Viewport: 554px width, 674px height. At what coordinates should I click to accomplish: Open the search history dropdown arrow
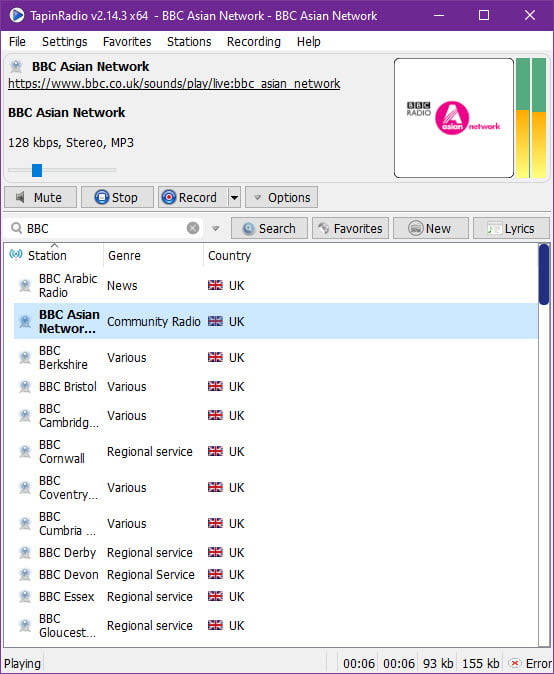[216, 228]
